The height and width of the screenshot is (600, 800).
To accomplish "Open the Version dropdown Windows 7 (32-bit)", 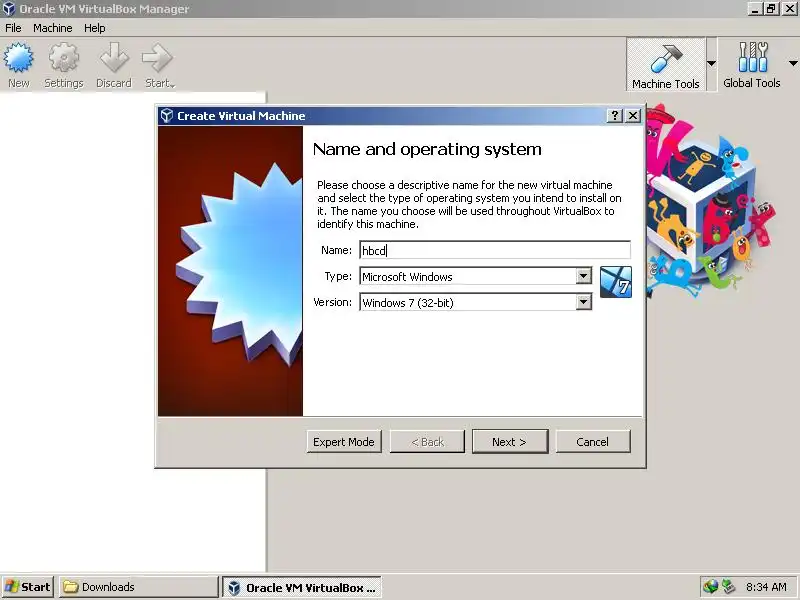I will 476,303.
